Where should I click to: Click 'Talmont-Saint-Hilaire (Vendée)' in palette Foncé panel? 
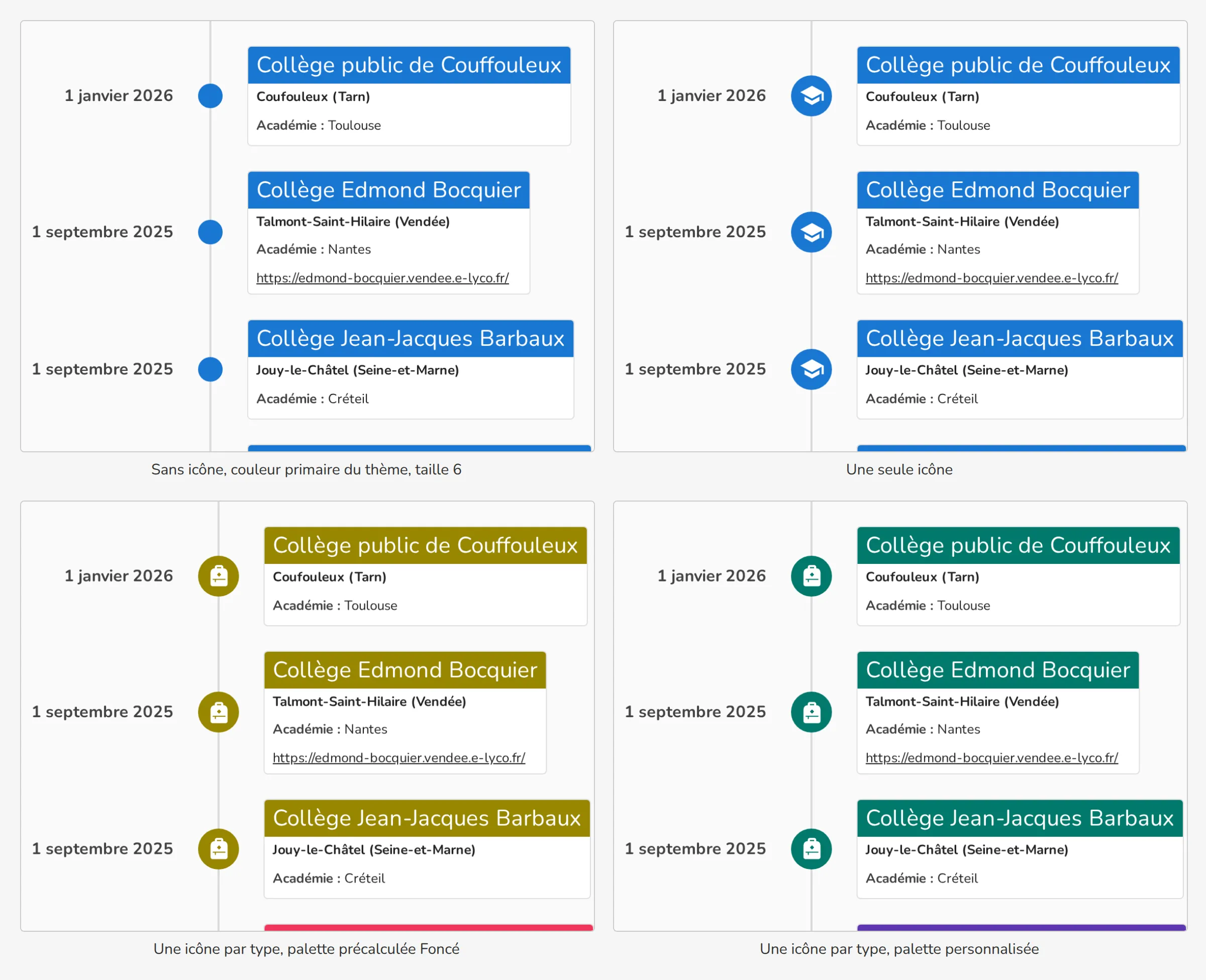tap(369, 702)
